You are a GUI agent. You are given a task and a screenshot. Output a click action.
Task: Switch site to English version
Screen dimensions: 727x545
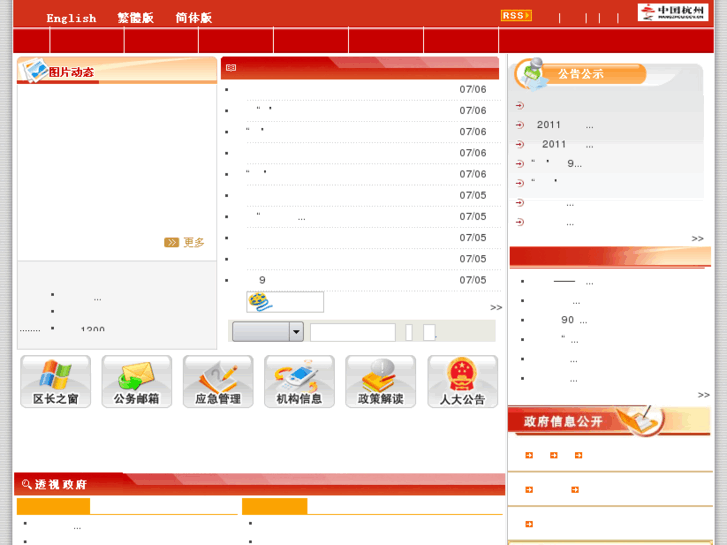tap(71, 18)
